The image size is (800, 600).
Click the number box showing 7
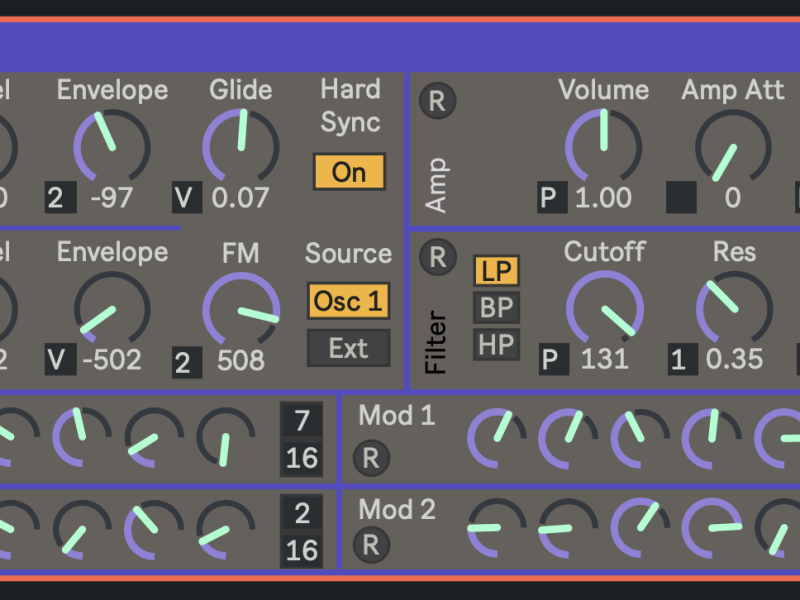pyautogui.click(x=301, y=420)
